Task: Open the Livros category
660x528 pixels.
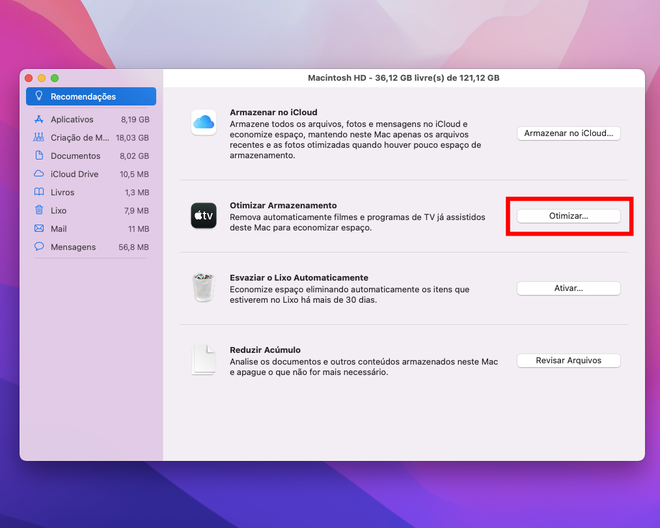Action: [x=91, y=192]
